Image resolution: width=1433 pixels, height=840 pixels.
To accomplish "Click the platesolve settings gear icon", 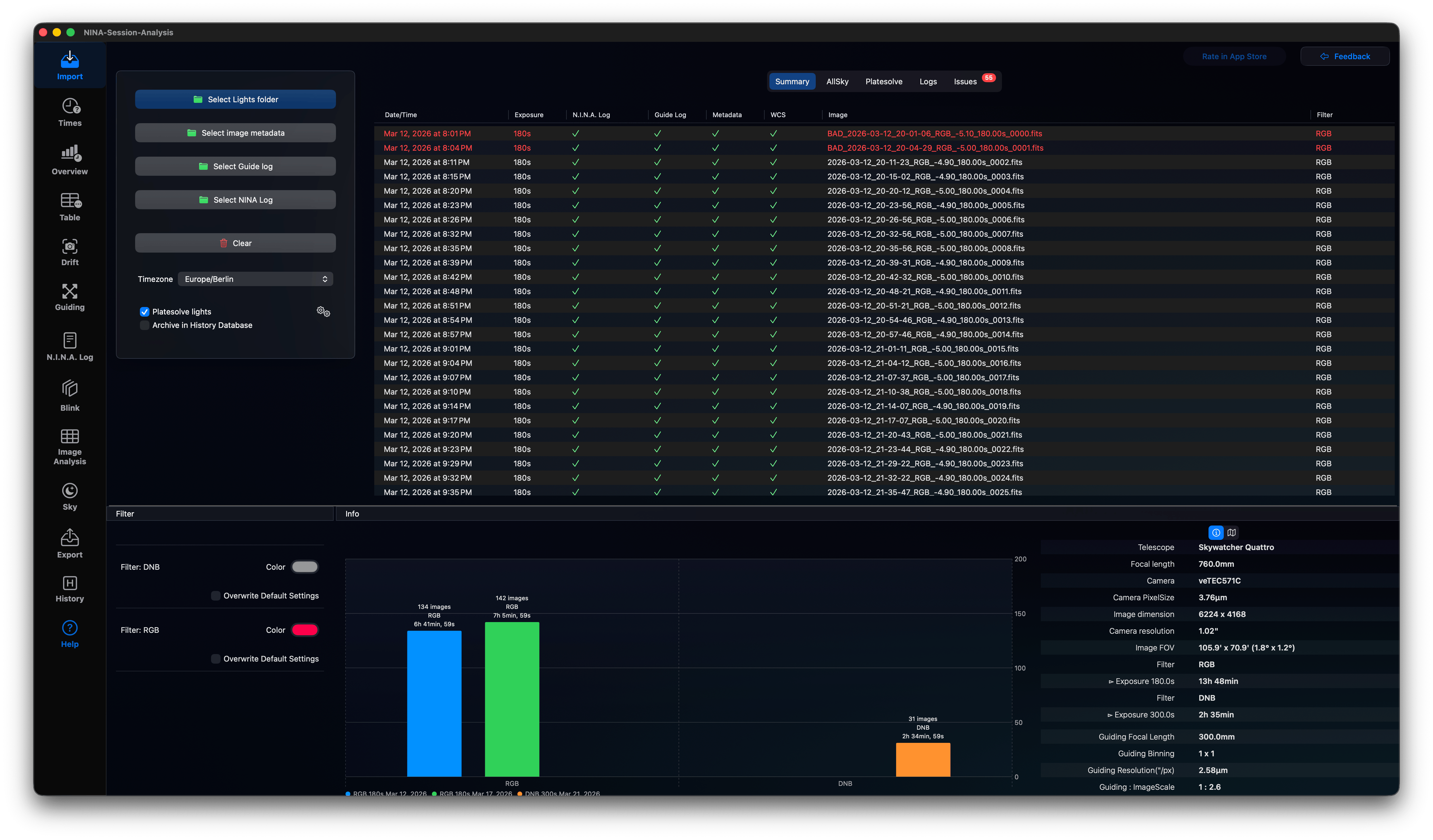I will 323,311.
